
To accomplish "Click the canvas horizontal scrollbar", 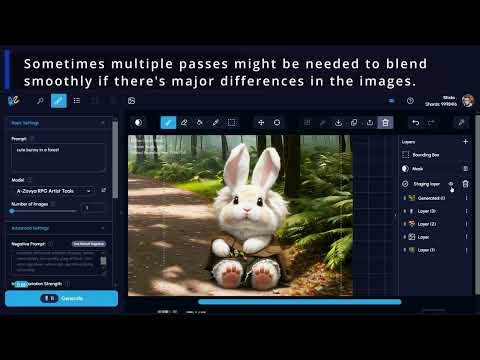I will (x=299, y=302).
